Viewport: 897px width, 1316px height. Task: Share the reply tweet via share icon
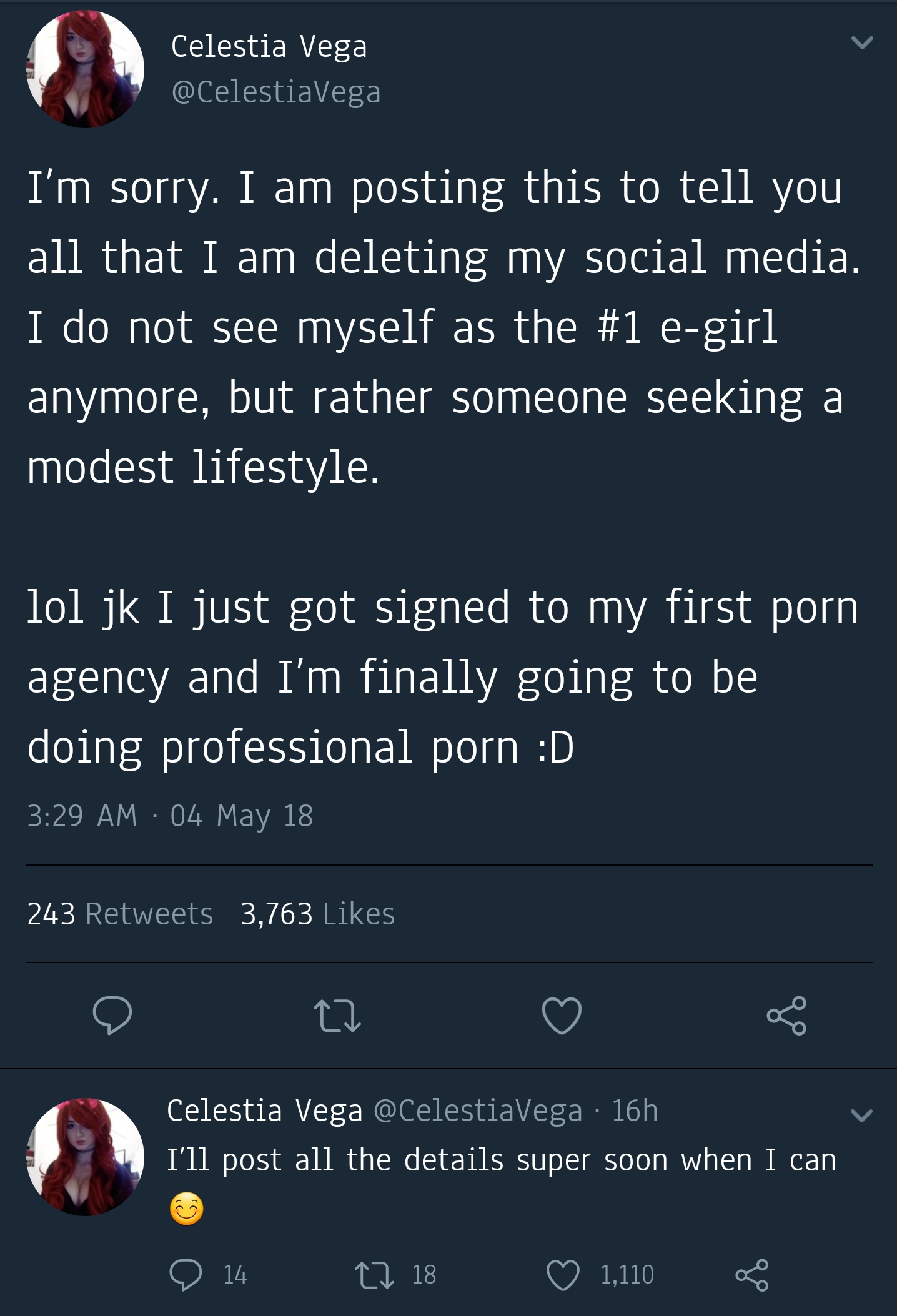tap(751, 1274)
